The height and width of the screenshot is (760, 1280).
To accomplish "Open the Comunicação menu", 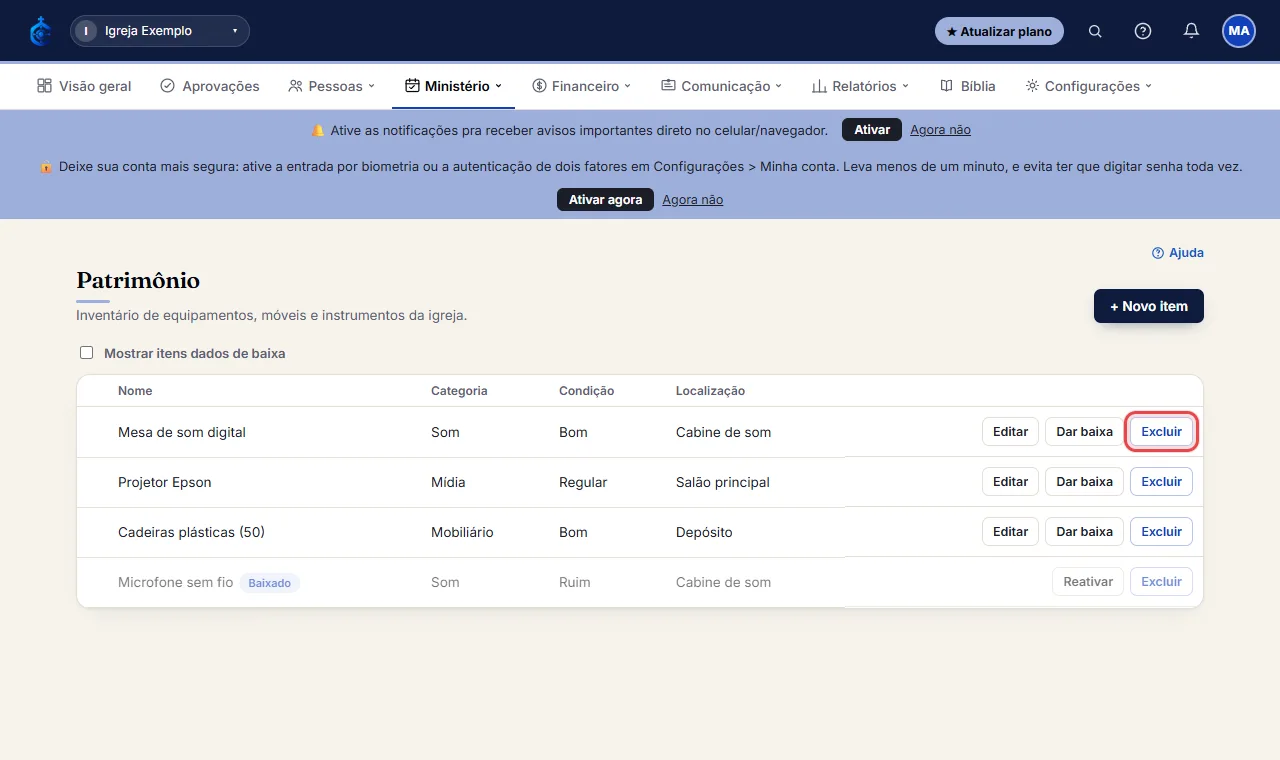I will click(x=722, y=86).
